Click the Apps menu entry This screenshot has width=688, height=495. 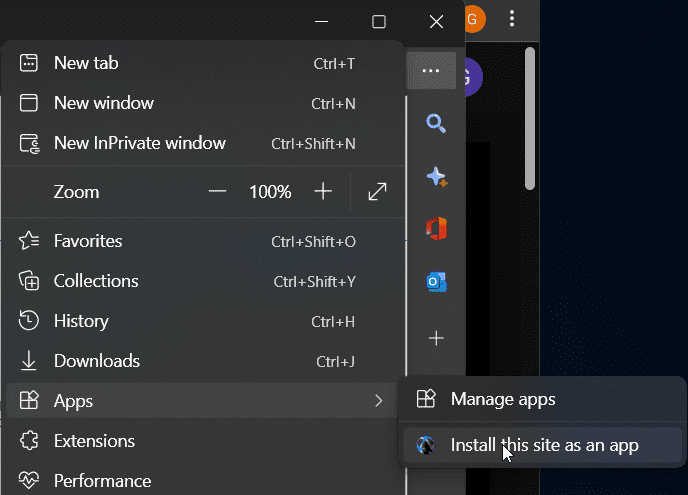pos(203,401)
